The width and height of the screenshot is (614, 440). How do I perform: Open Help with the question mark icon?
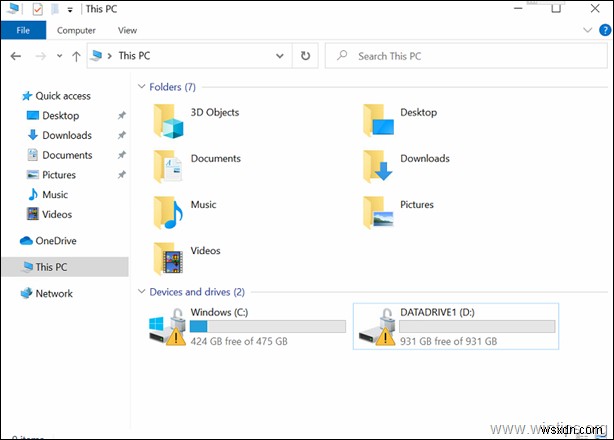[605, 30]
